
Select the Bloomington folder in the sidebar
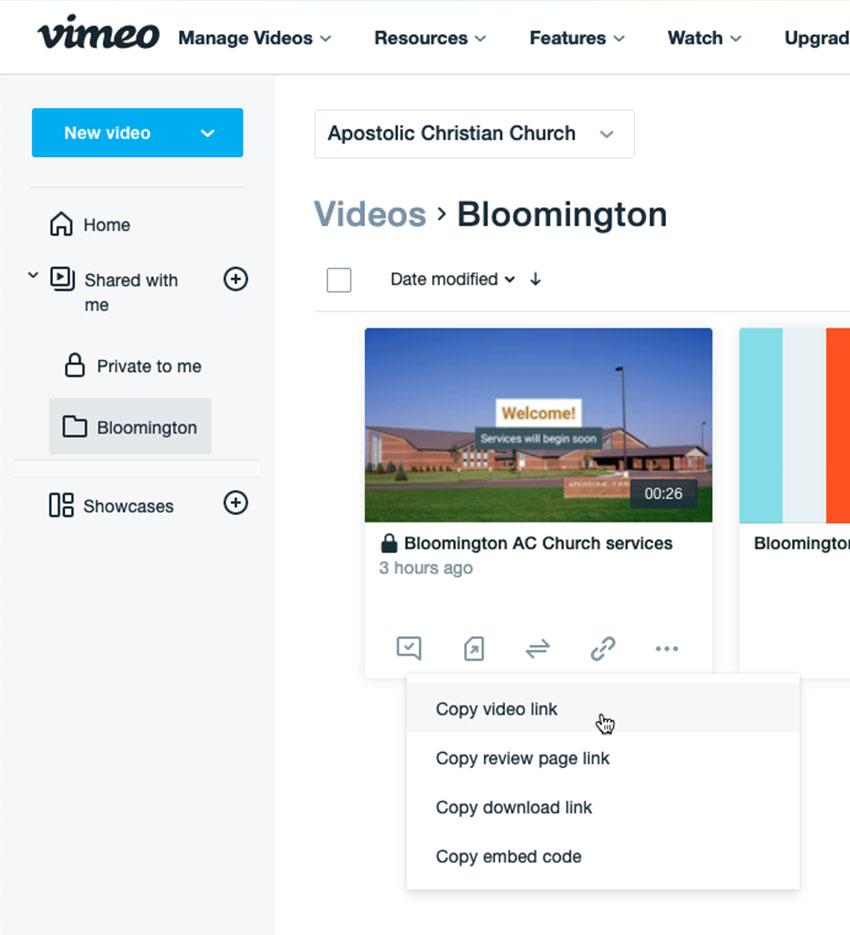130,426
